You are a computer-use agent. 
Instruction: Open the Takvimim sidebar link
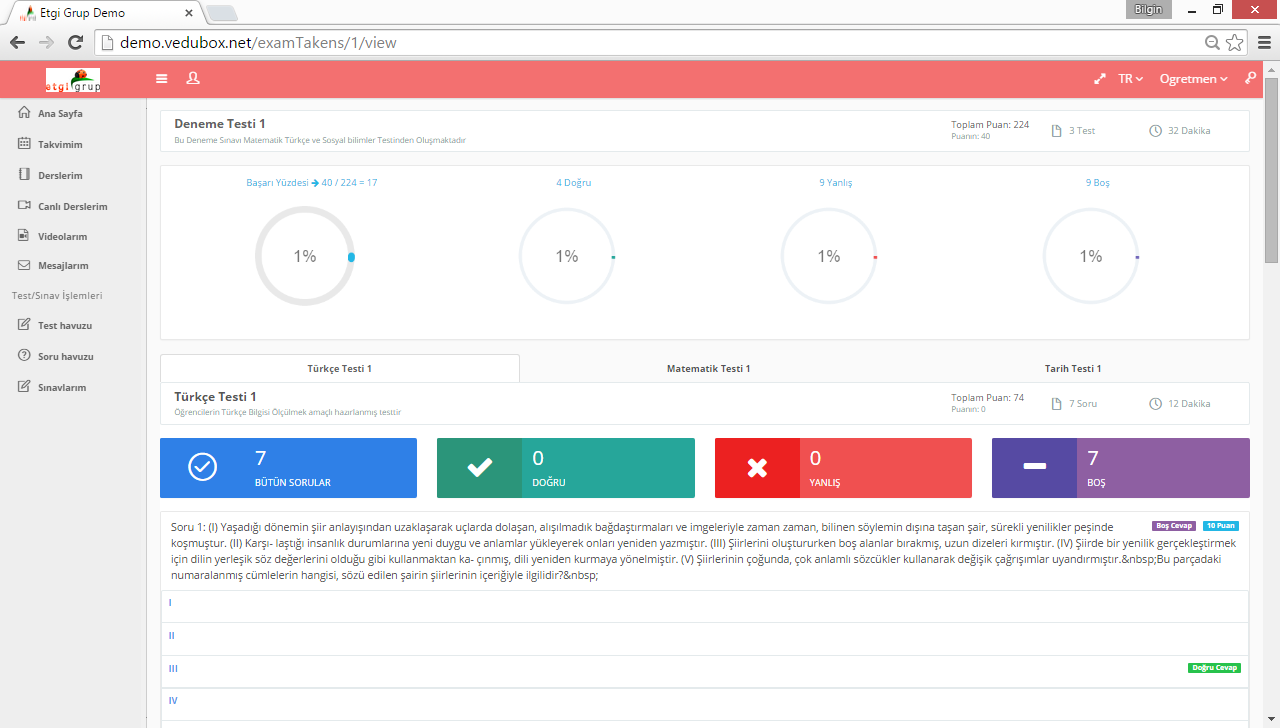point(60,145)
